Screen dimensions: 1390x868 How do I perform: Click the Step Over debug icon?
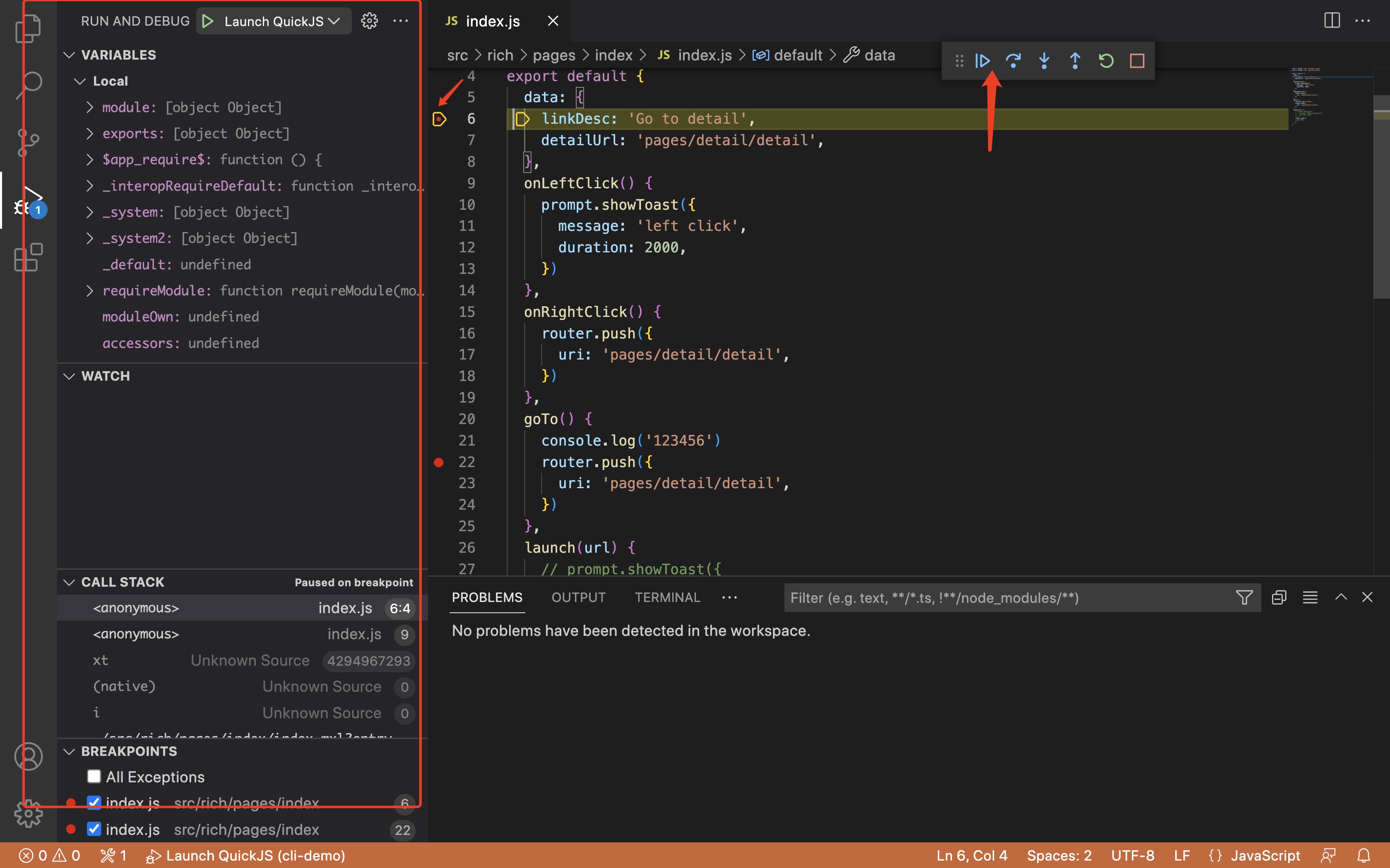1013,61
